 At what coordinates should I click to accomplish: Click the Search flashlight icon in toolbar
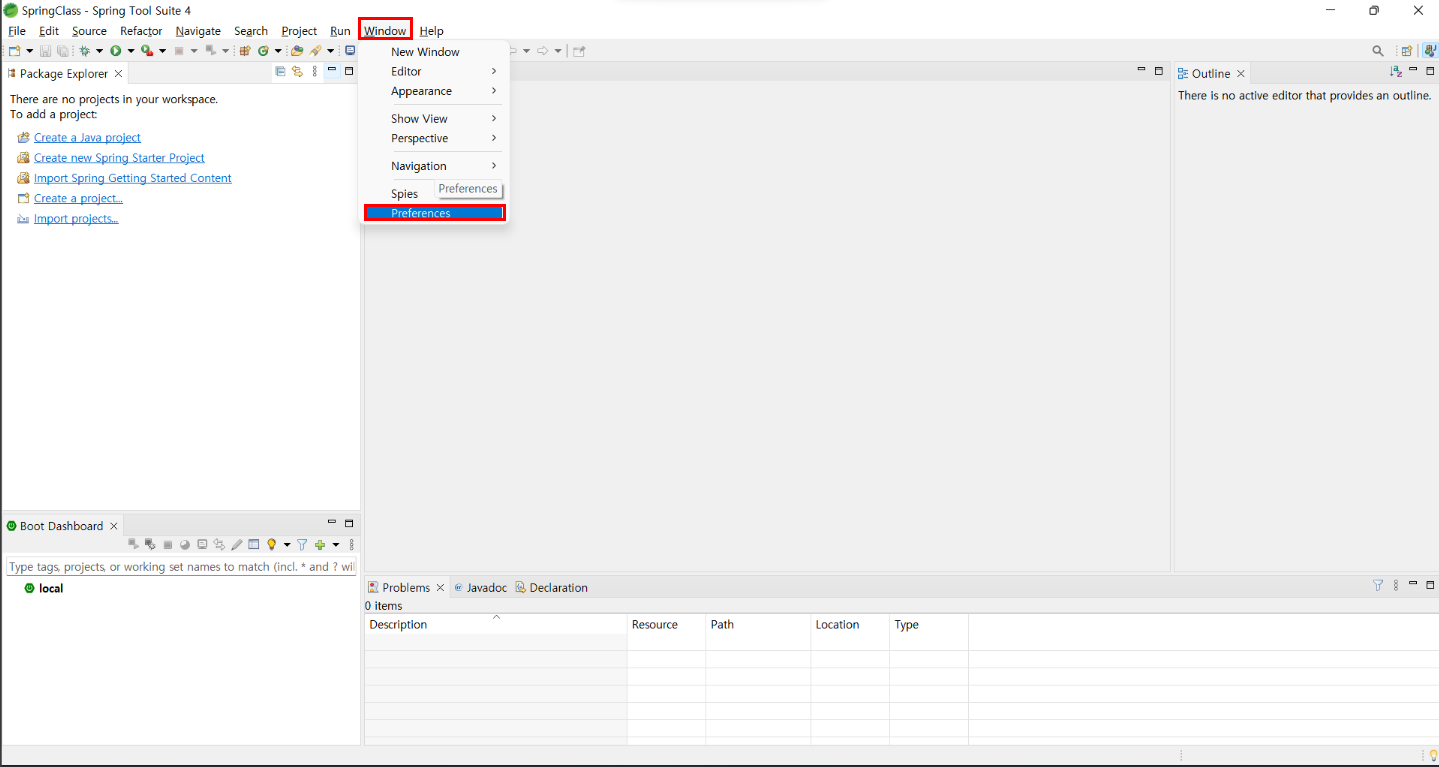pos(315,51)
